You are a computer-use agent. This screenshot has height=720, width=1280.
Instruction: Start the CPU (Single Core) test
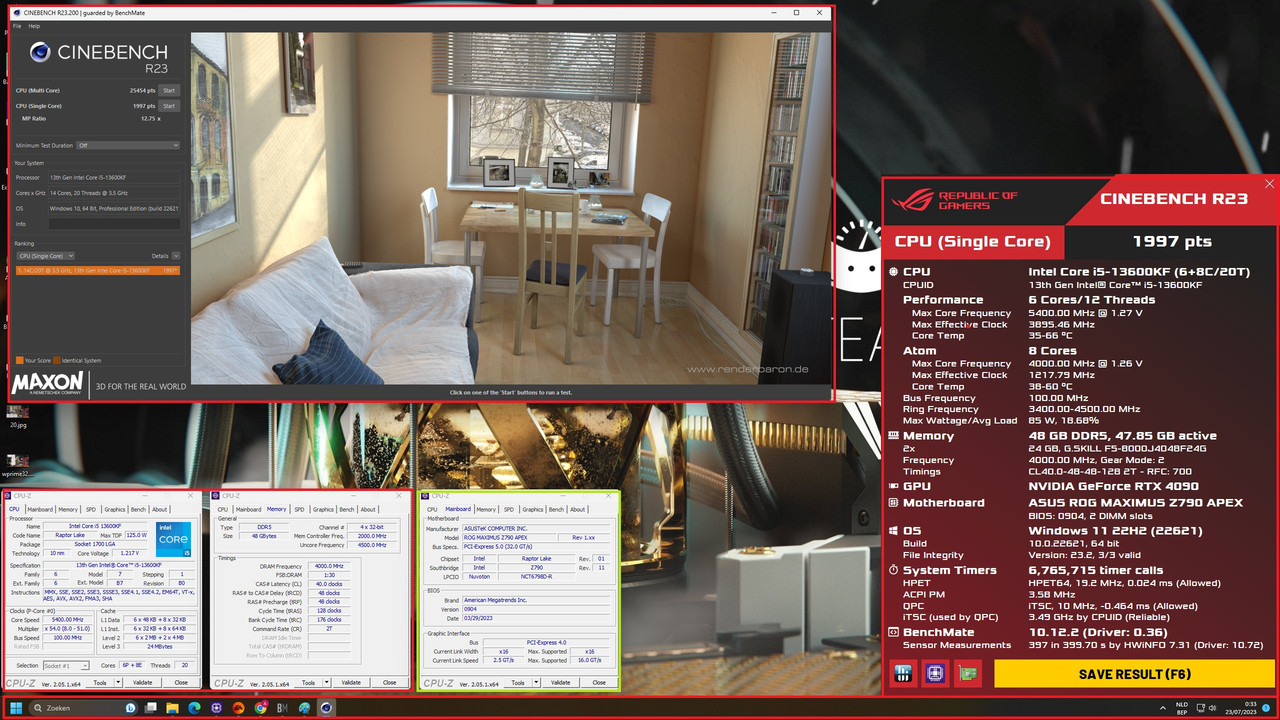[169, 106]
